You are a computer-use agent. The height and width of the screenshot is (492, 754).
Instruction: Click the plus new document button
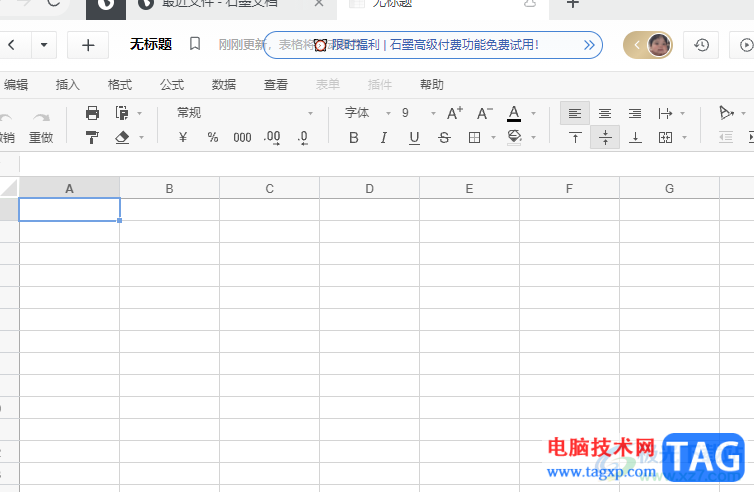(88, 45)
